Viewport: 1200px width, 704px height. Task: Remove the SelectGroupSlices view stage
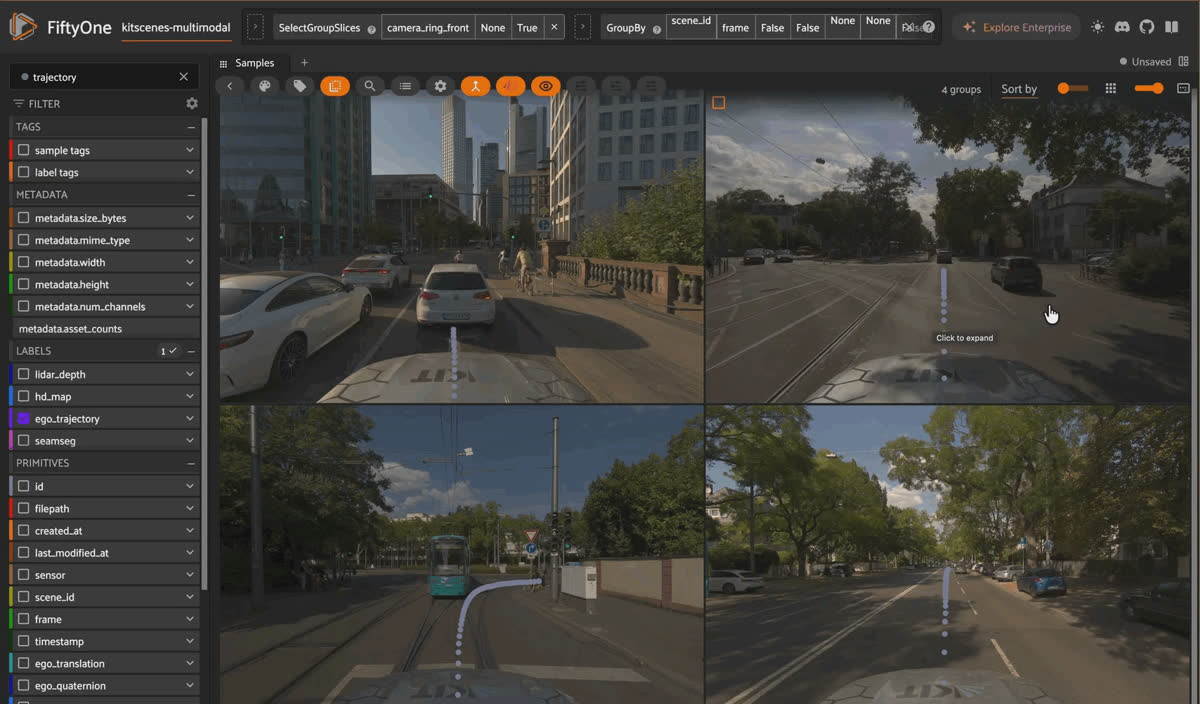pyautogui.click(x=555, y=28)
